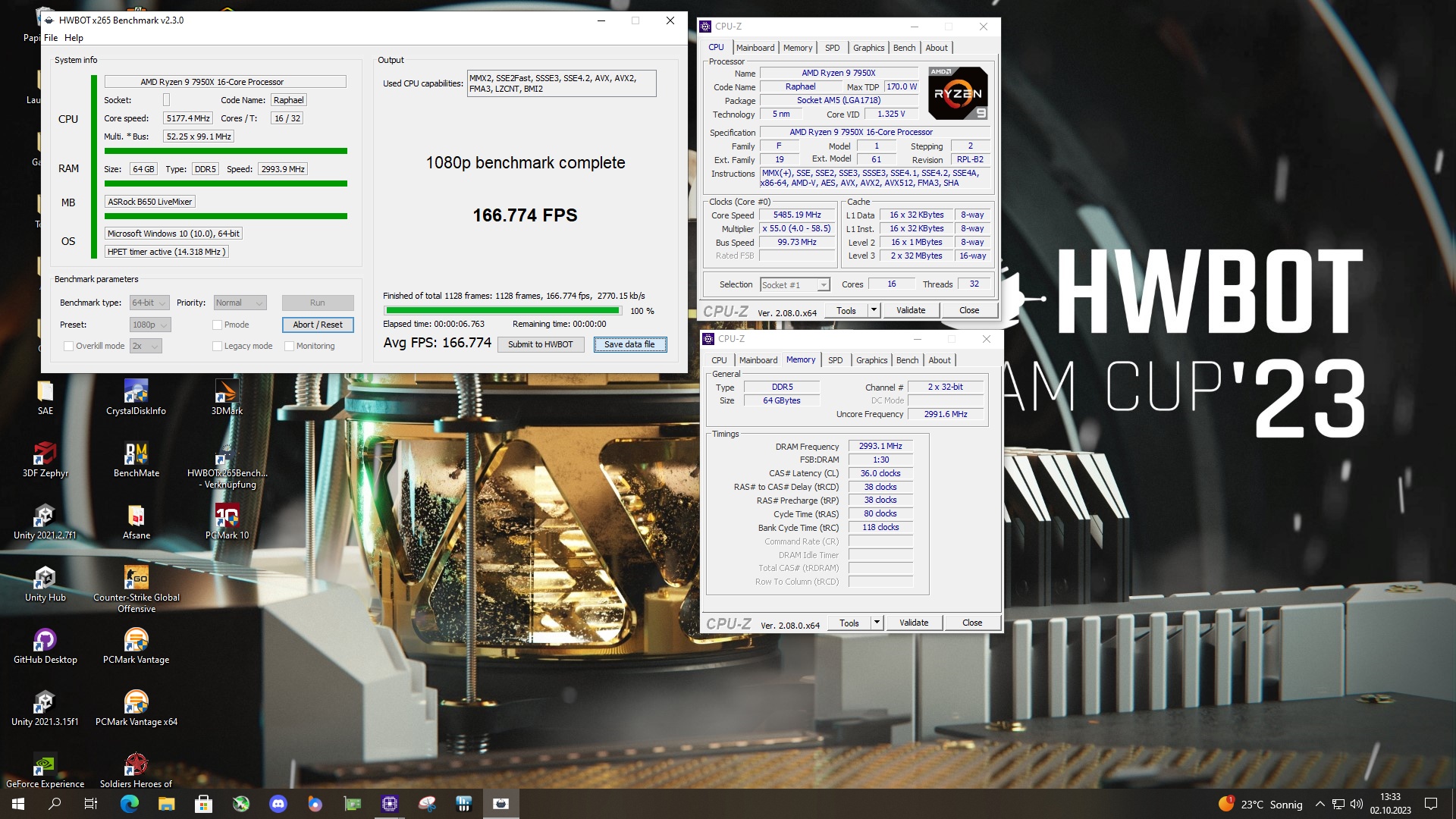1456x819 pixels.
Task: Click the Abort / Reset button
Action: (318, 325)
